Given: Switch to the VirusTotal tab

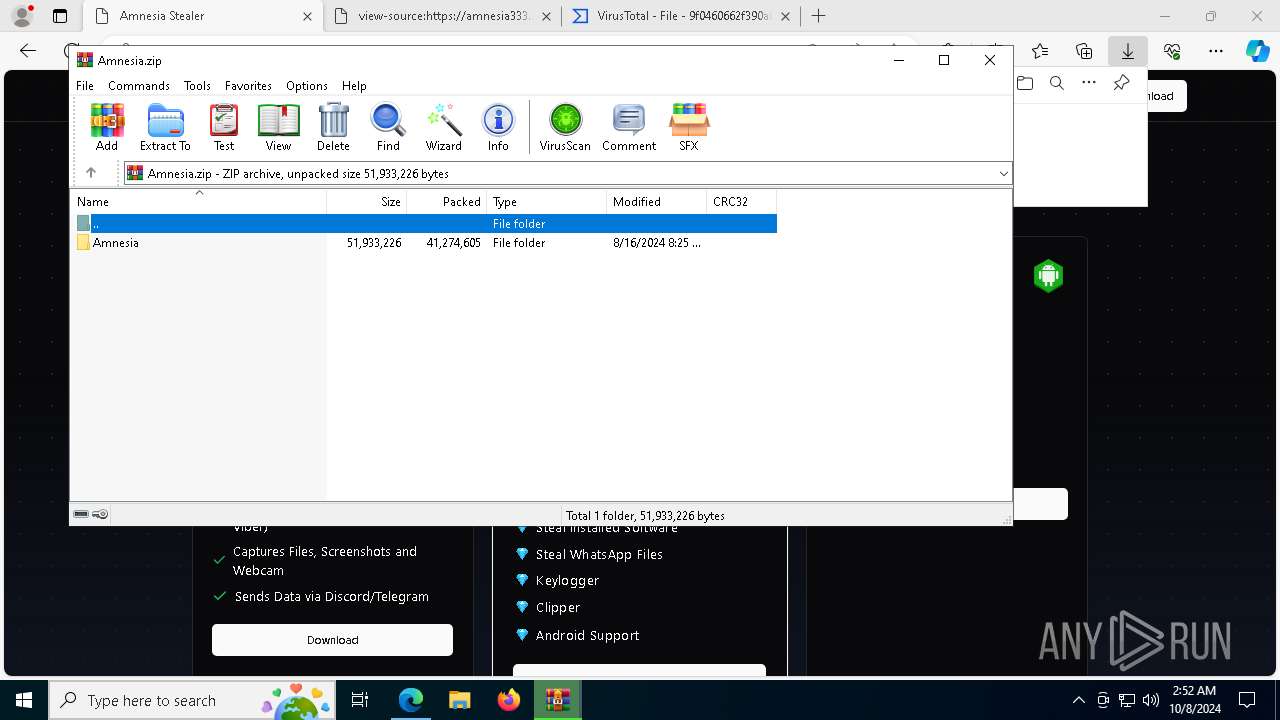Looking at the screenshot, I should click(x=683, y=16).
